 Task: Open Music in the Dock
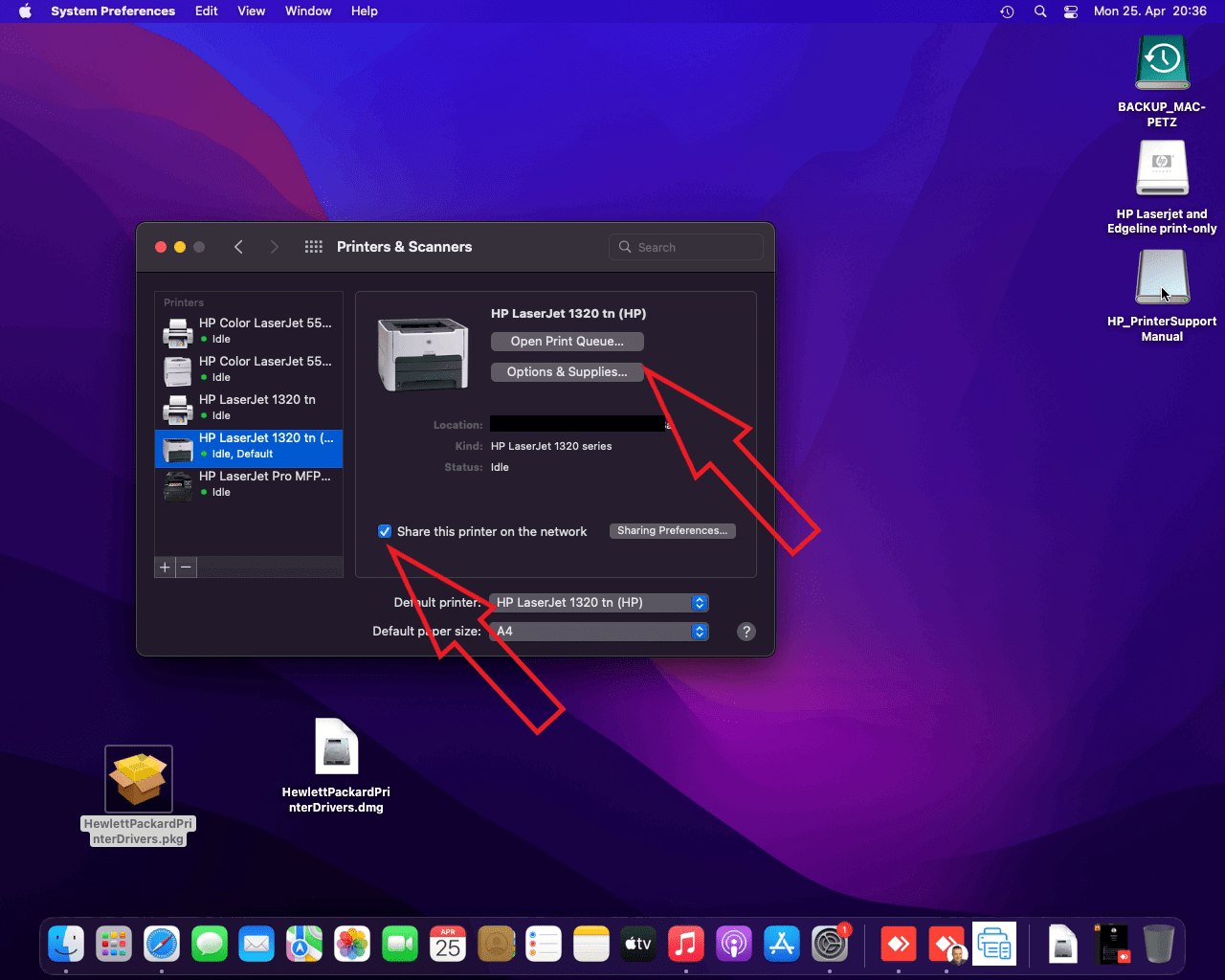[x=686, y=945]
